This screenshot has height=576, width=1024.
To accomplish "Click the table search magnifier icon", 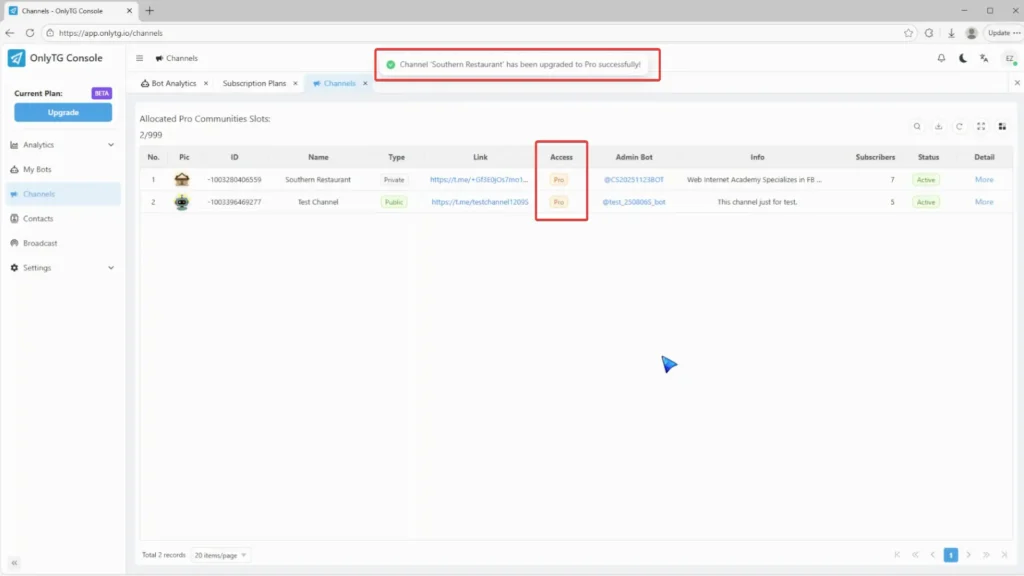I will pyautogui.click(x=917, y=126).
